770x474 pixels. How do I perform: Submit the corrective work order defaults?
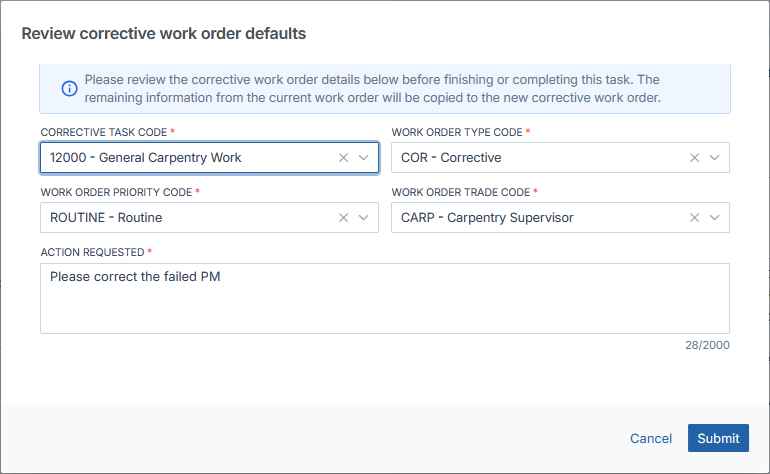(718, 438)
